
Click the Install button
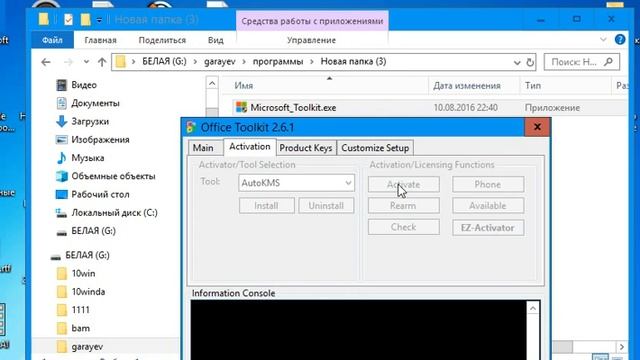click(x=267, y=205)
